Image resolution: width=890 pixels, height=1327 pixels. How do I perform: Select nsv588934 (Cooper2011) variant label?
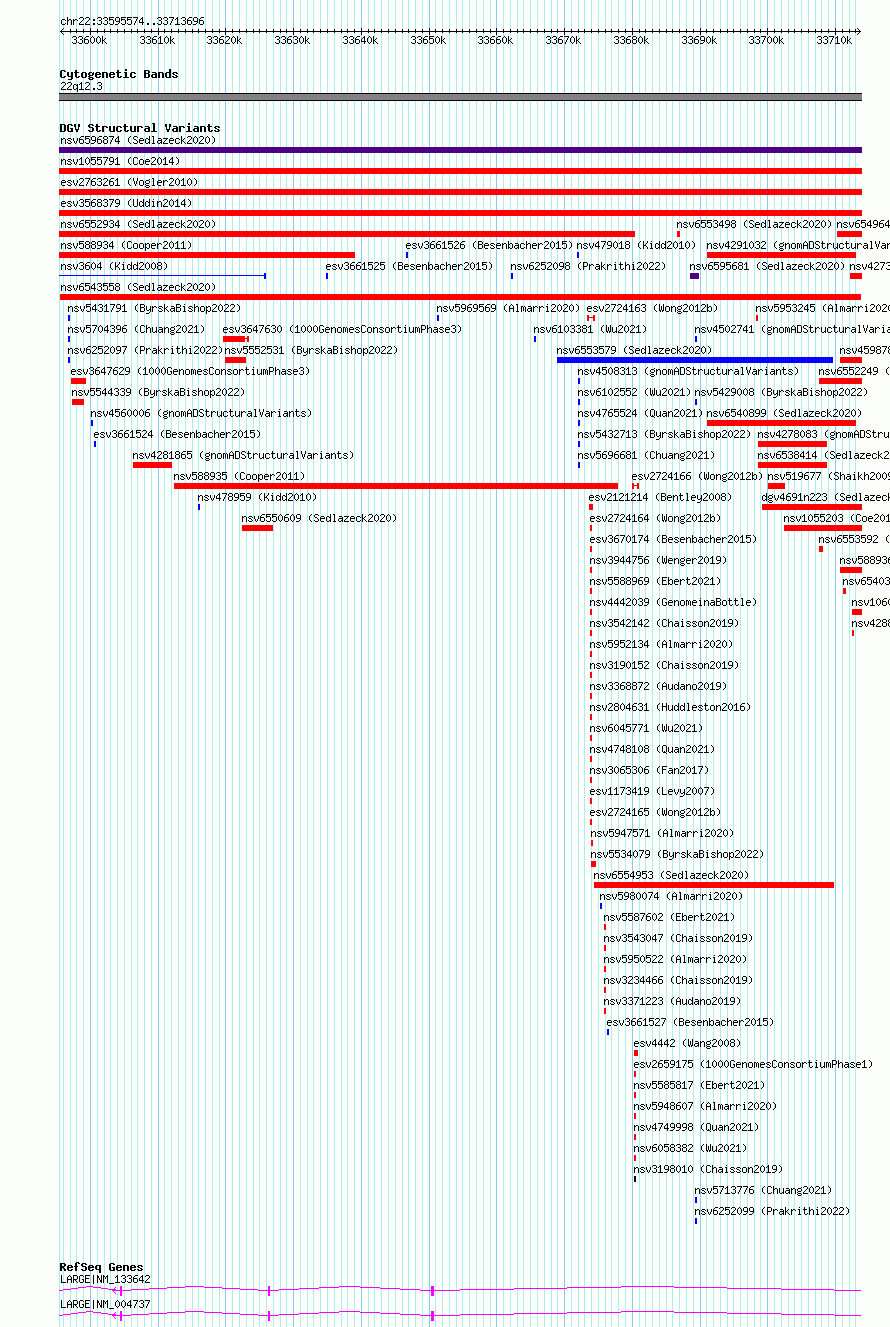click(125, 245)
